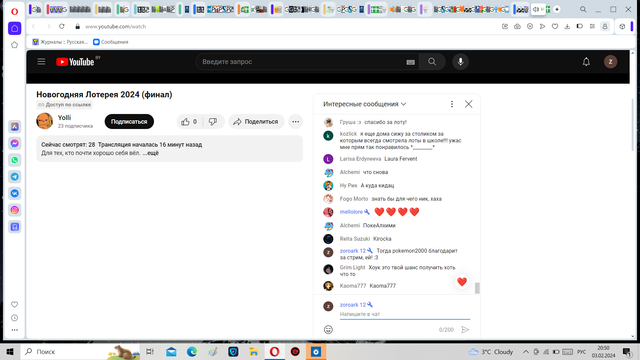The image size is (640, 360).
Task: Open more actions under the video
Action: 296,122
